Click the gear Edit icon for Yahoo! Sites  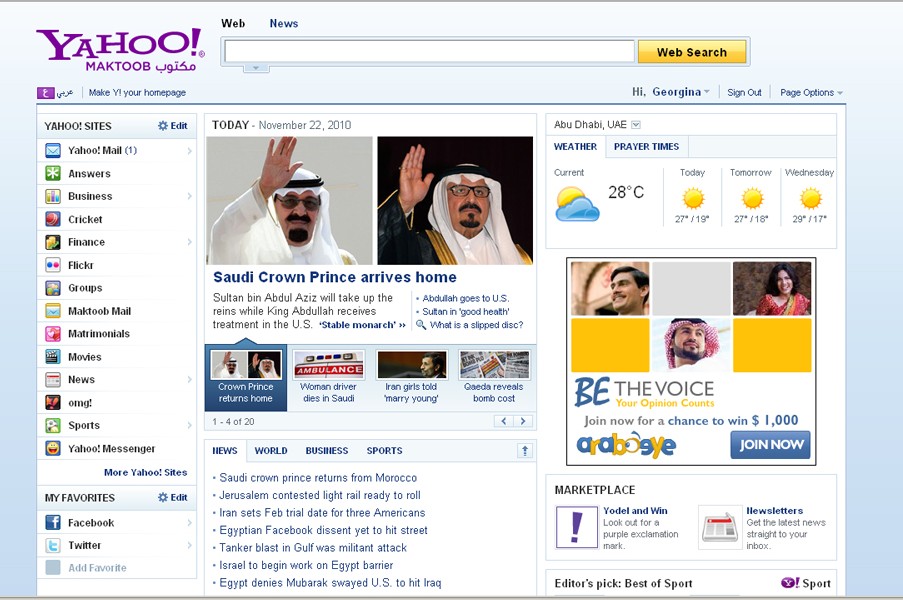(x=163, y=126)
